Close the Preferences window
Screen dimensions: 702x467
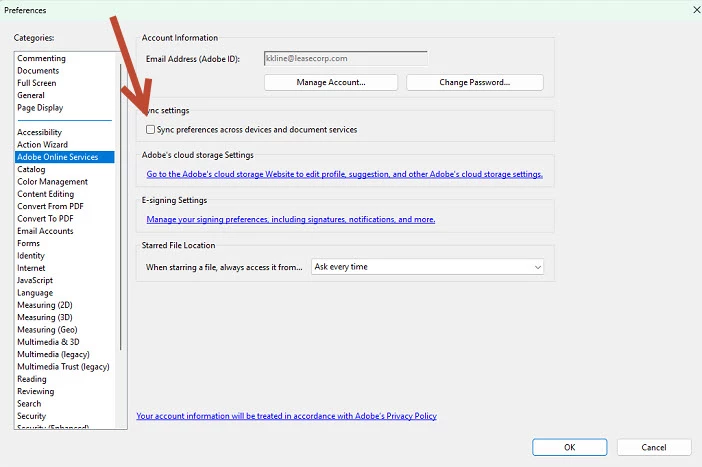(x=697, y=9)
